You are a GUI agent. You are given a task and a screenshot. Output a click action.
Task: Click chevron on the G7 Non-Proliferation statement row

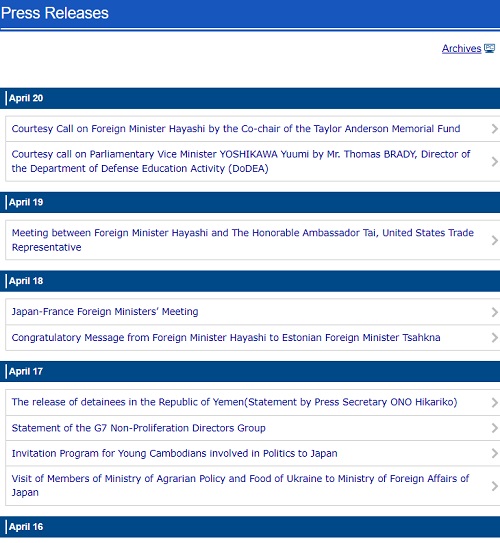(x=494, y=428)
